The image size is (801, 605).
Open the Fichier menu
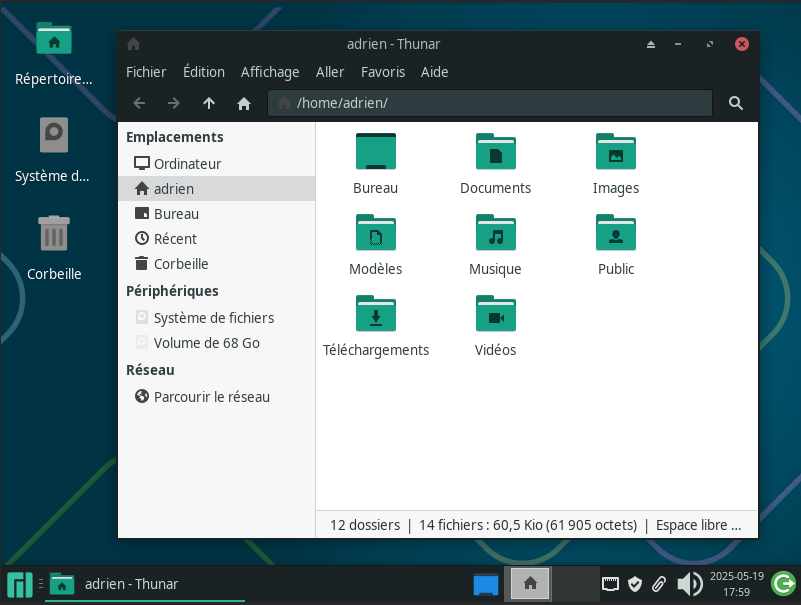click(146, 72)
